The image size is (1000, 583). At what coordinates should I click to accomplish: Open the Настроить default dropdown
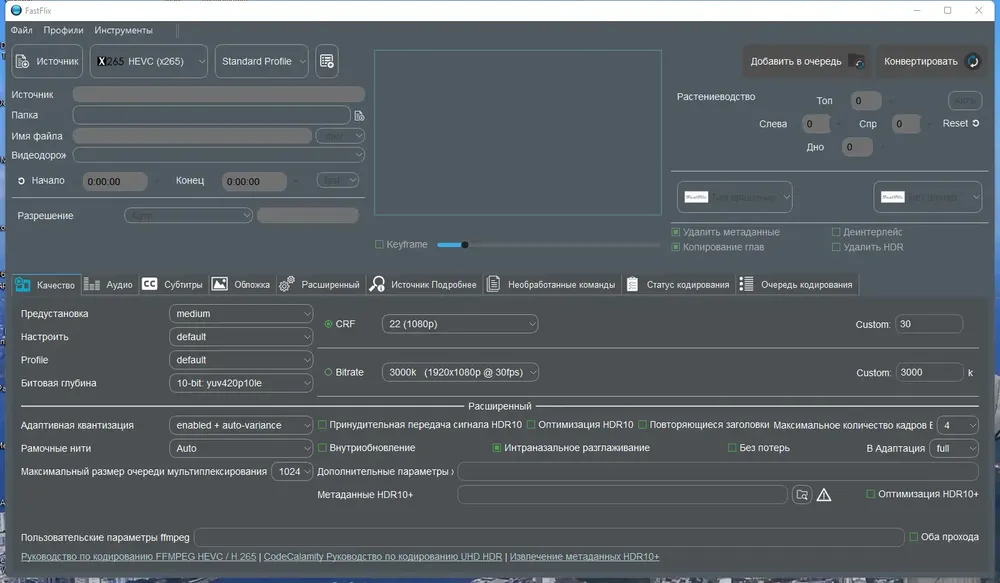(241, 337)
